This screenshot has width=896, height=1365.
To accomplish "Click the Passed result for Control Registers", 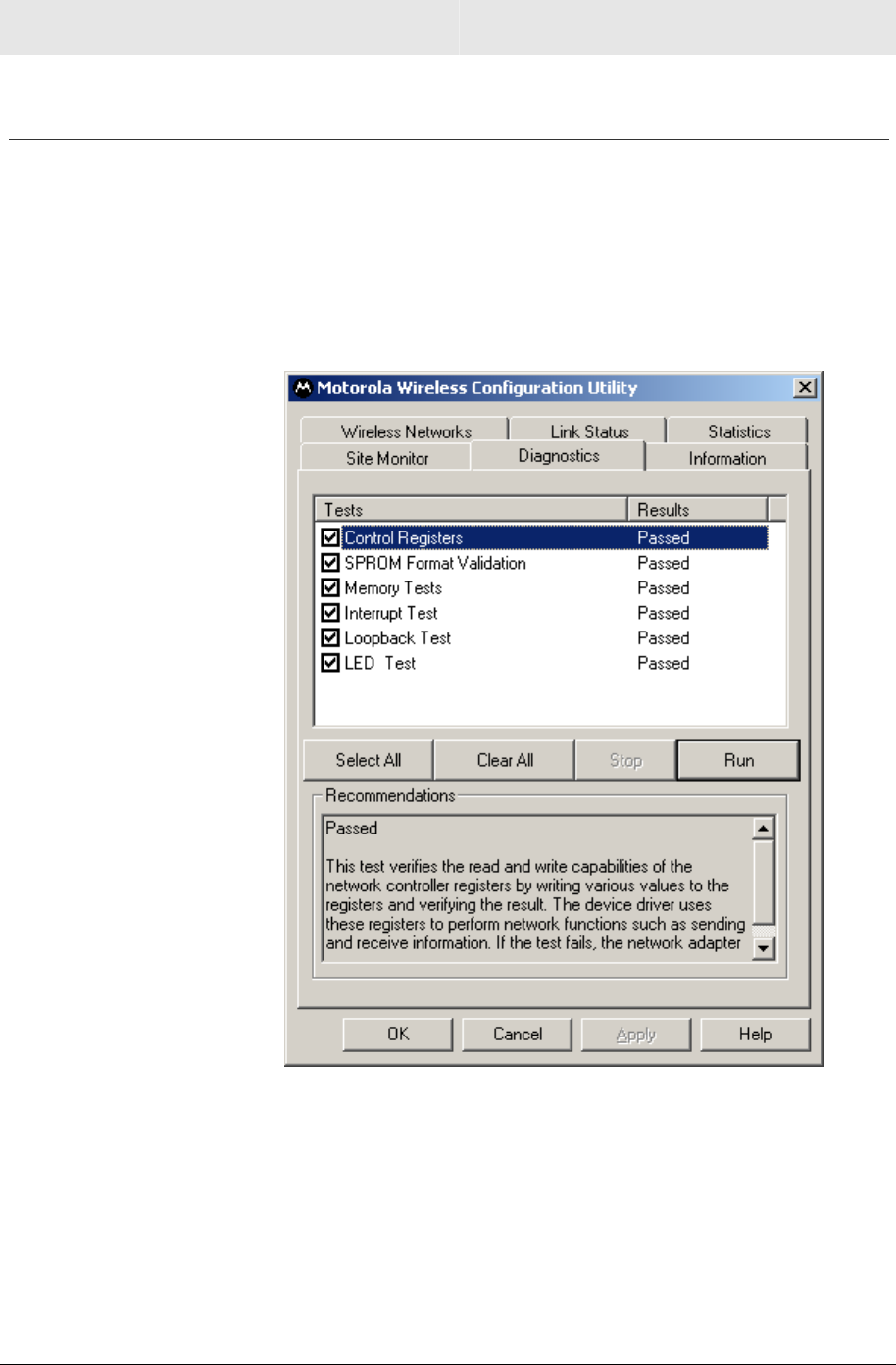I will click(x=664, y=537).
